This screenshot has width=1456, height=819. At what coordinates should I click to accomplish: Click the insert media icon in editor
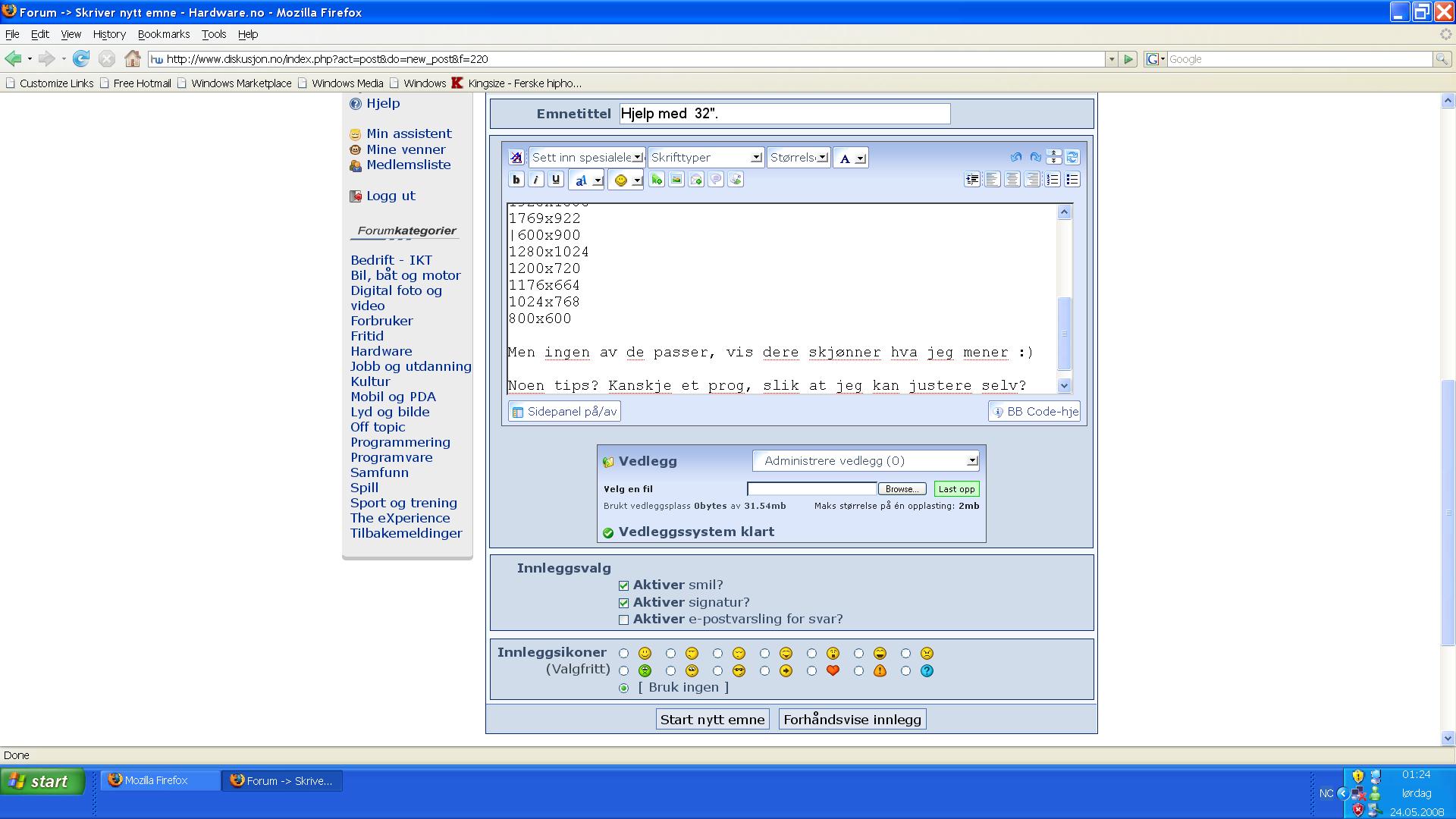(736, 180)
